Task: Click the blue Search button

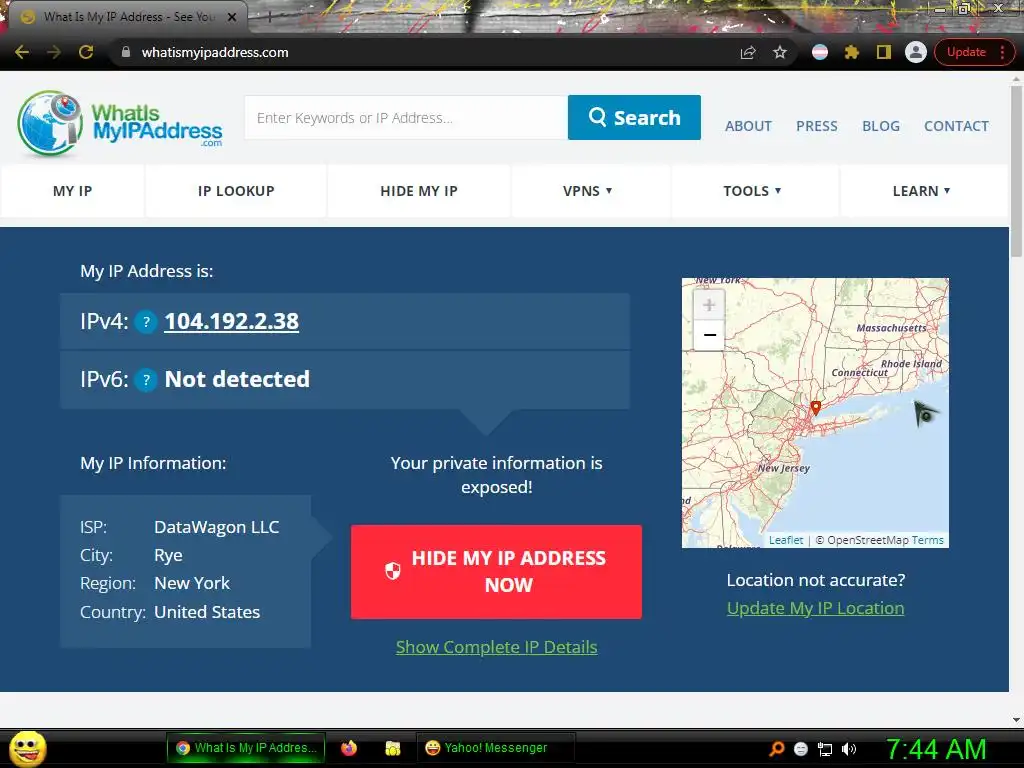Action: 634,118
